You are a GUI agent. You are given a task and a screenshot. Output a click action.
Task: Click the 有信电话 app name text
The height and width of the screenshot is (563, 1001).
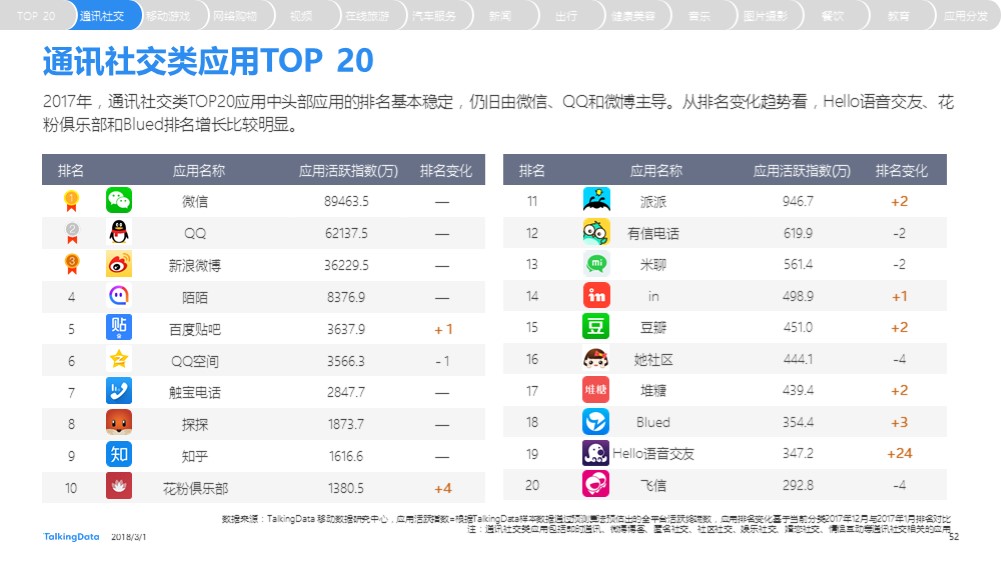(653, 234)
